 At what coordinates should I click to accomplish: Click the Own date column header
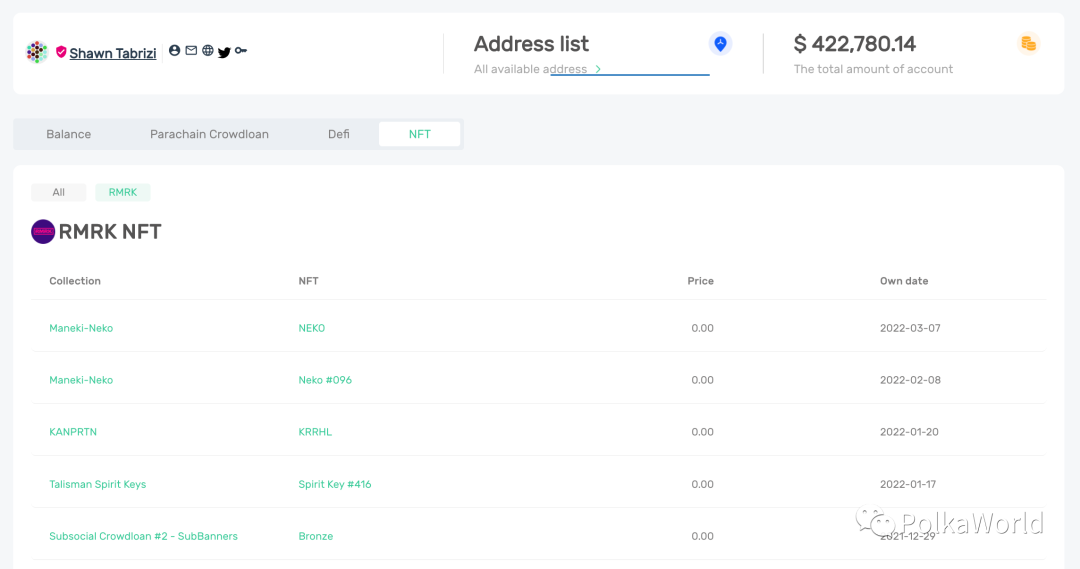904,281
